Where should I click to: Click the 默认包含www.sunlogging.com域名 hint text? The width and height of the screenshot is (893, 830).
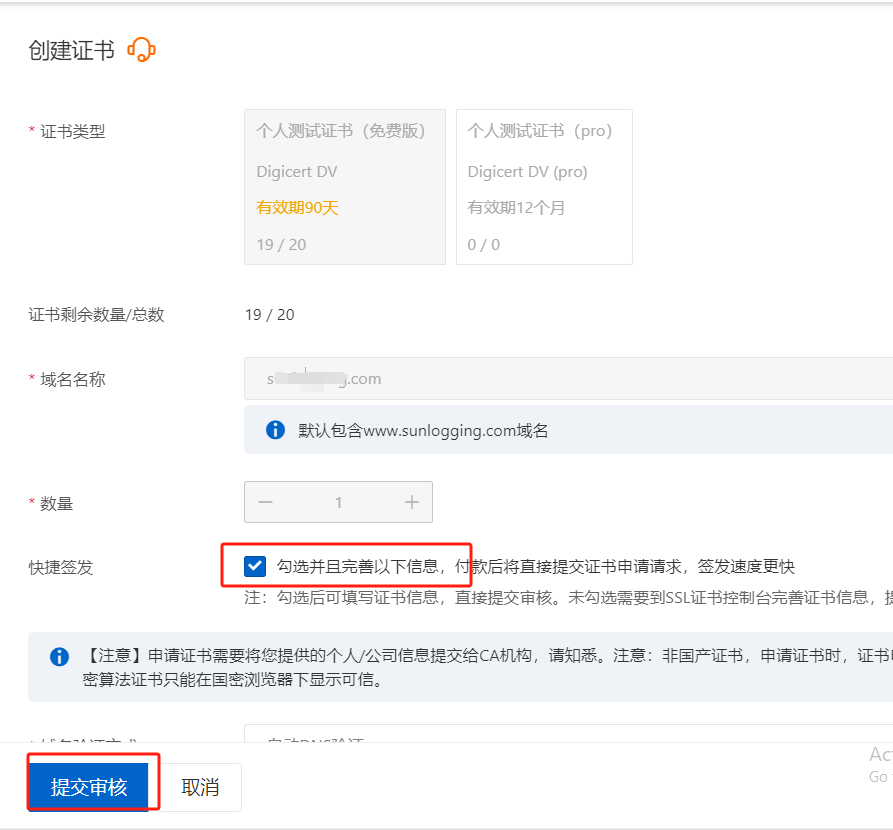pos(423,431)
